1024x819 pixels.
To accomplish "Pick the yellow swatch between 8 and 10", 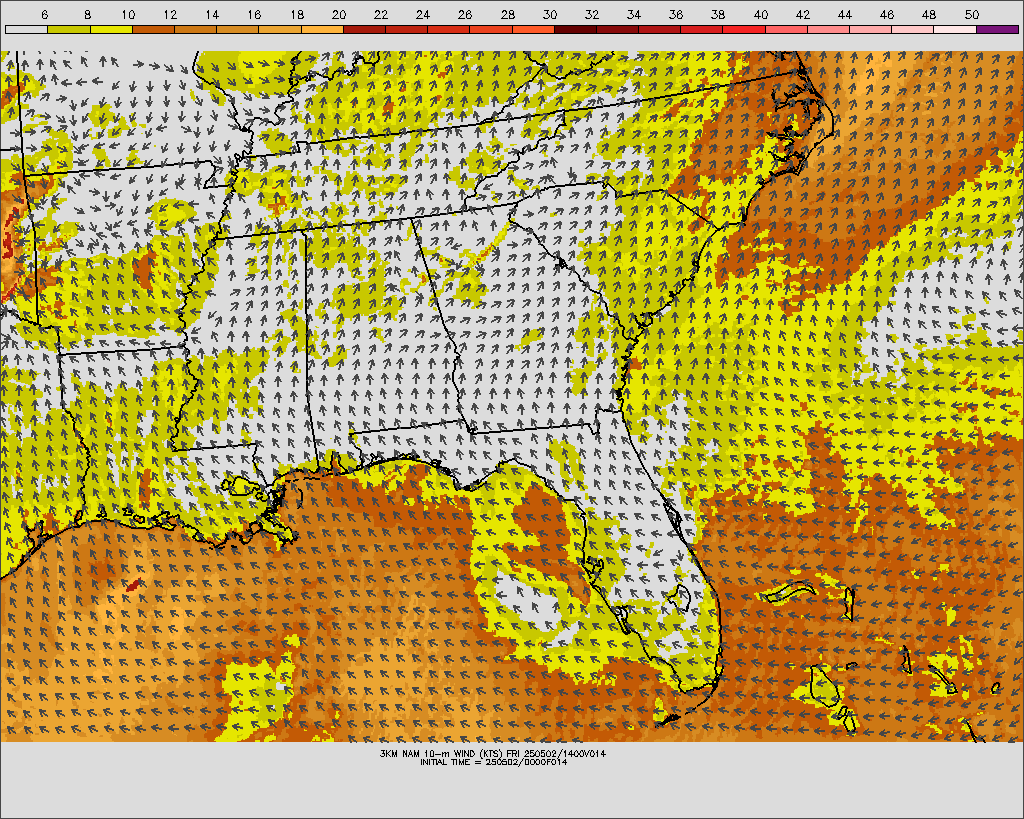I will tap(111, 29).
